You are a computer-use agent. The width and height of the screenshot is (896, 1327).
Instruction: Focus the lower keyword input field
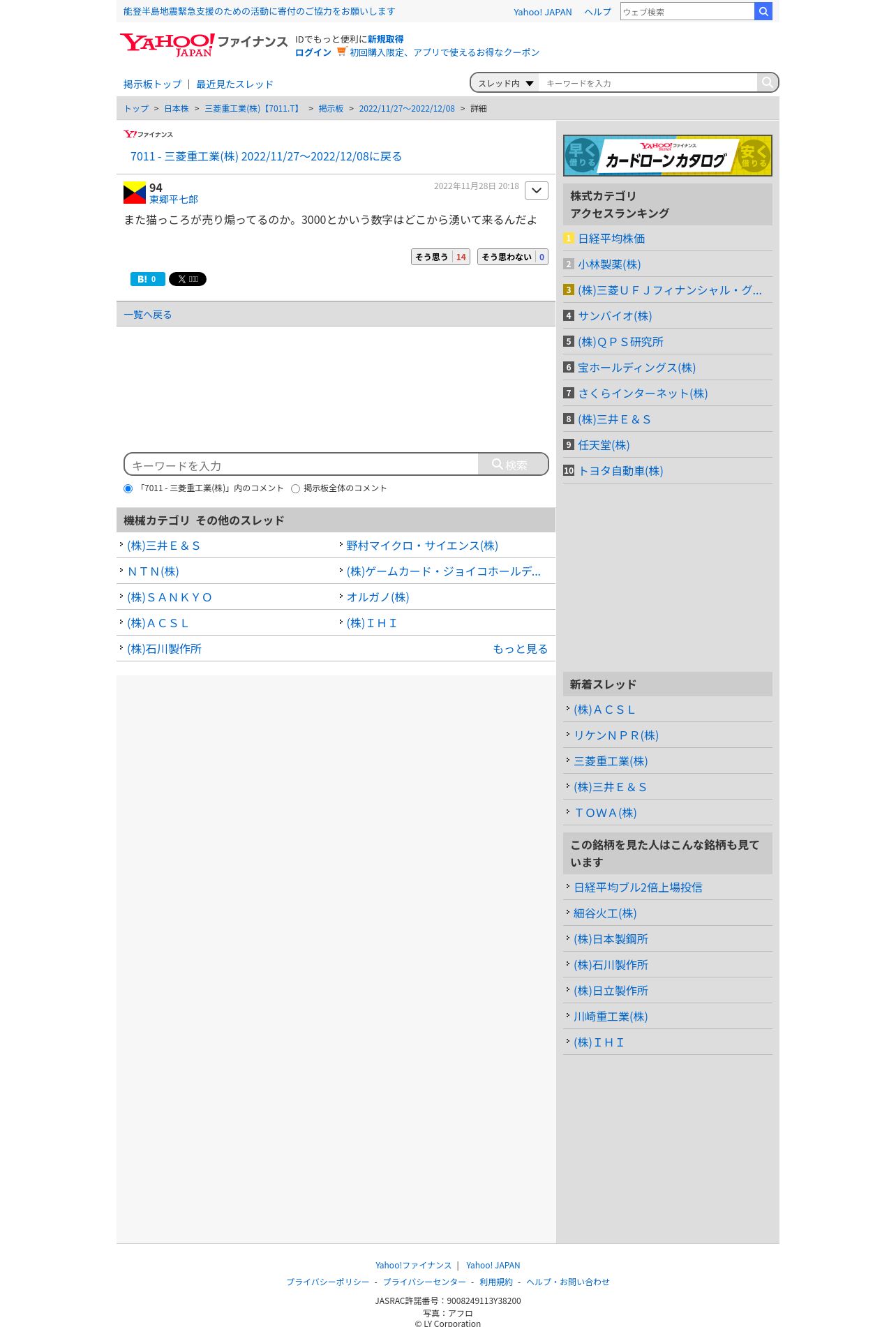click(301, 465)
